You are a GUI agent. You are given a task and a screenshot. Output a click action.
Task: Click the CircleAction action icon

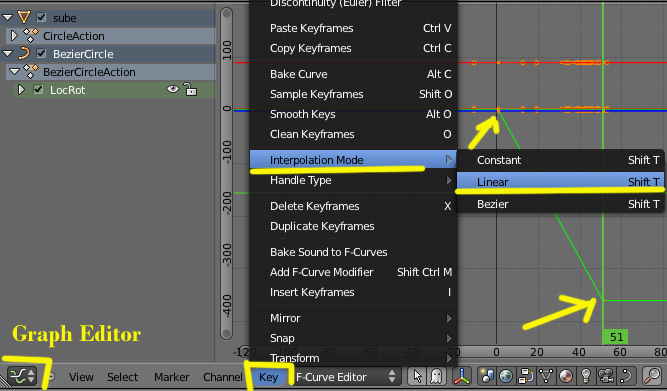pos(31,36)
